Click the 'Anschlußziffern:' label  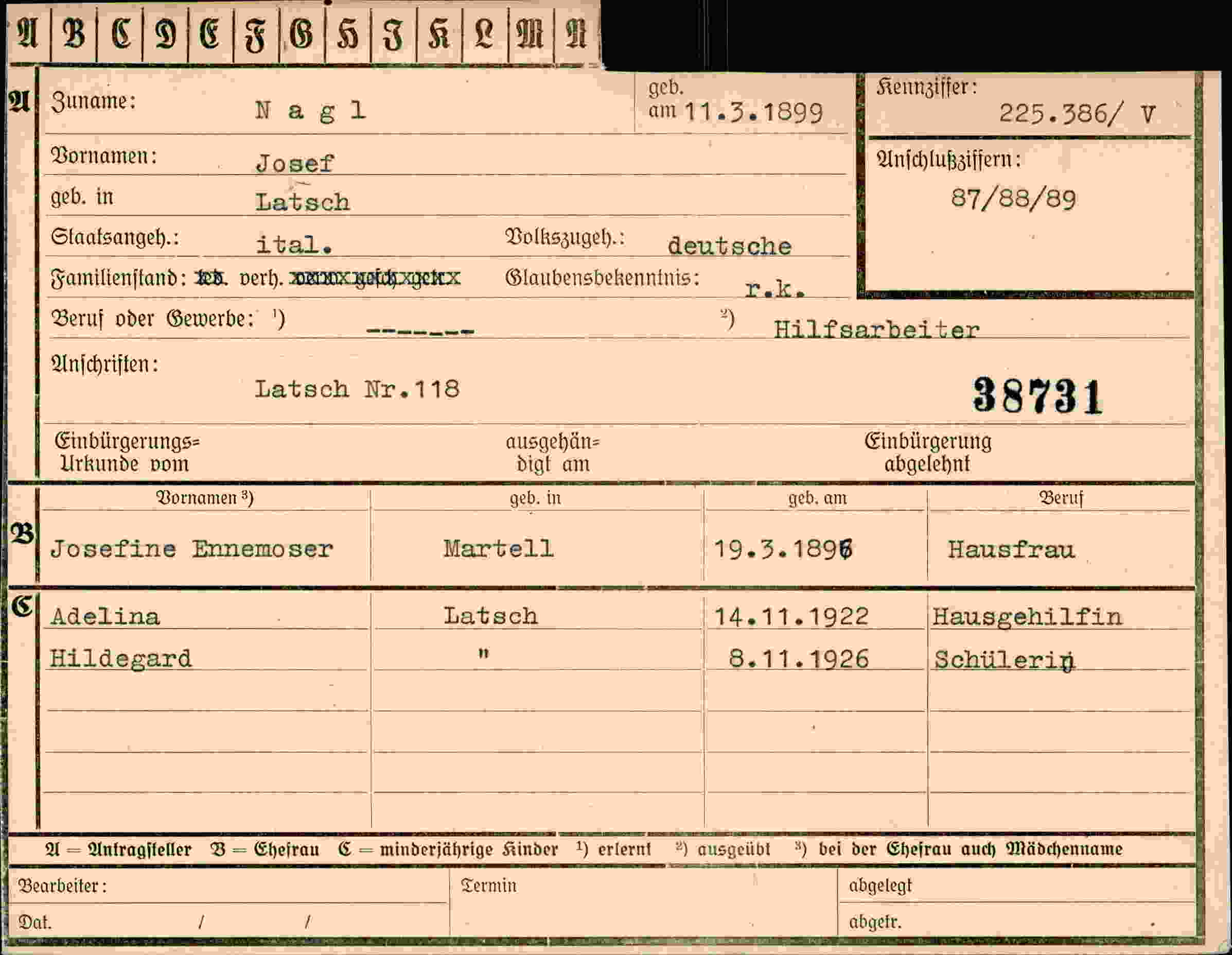(x=949, y=160)
